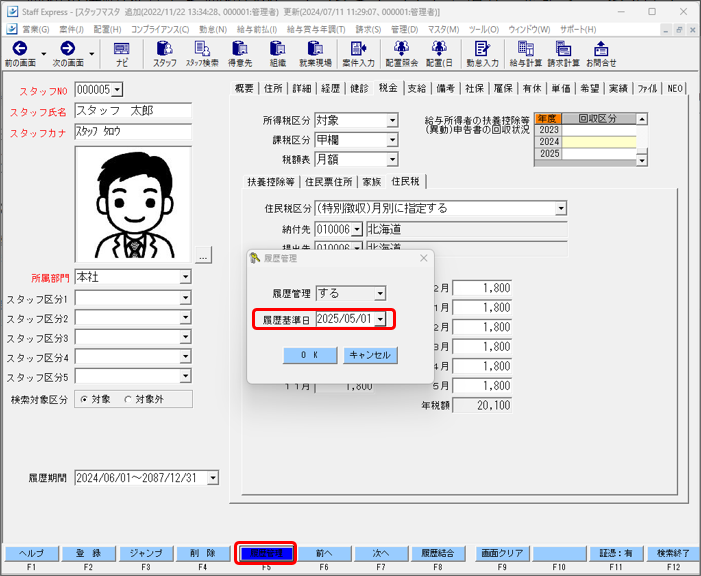
Task: Click the 履歴結合 F8 button
Action: [x=438, y=554]
